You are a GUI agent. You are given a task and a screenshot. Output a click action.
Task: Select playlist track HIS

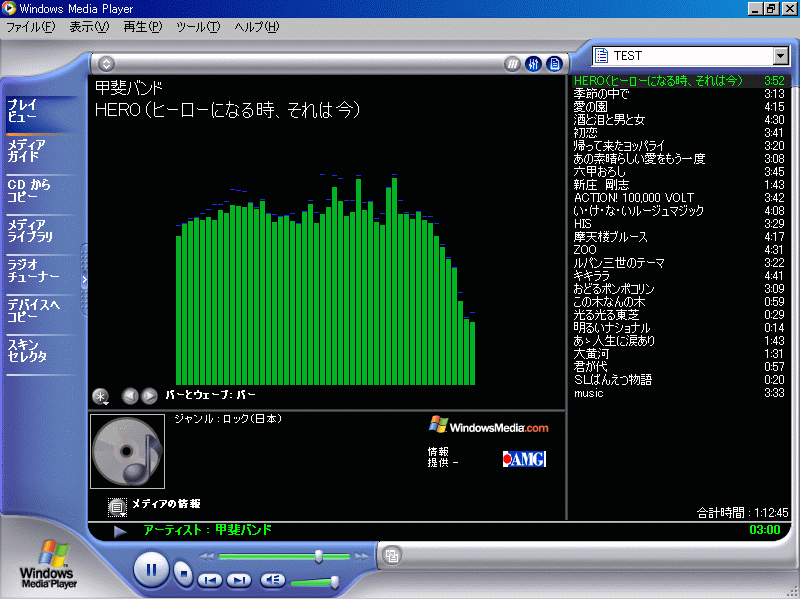(x=679, y=224)
